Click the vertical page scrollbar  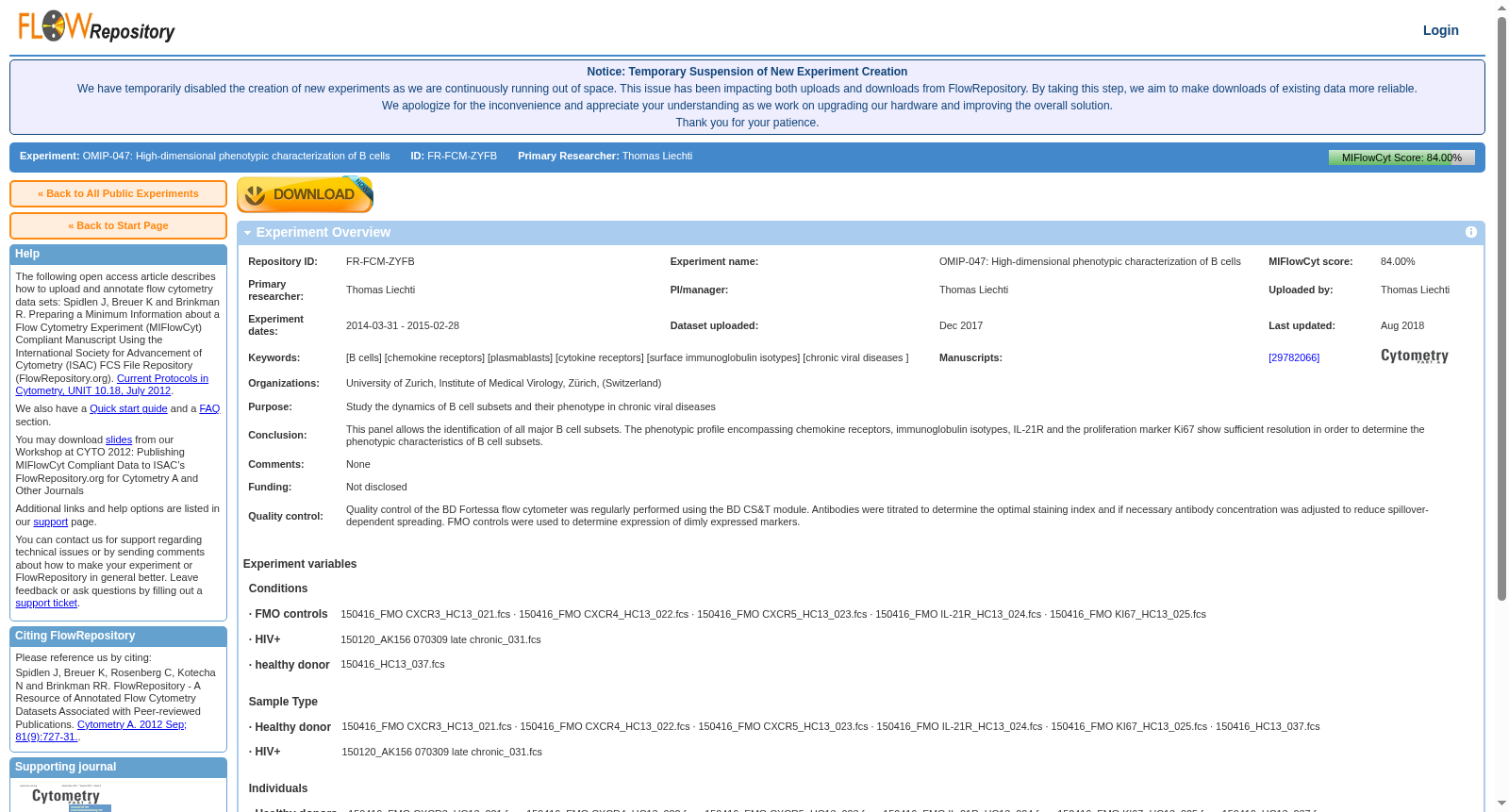(1501, 308)
